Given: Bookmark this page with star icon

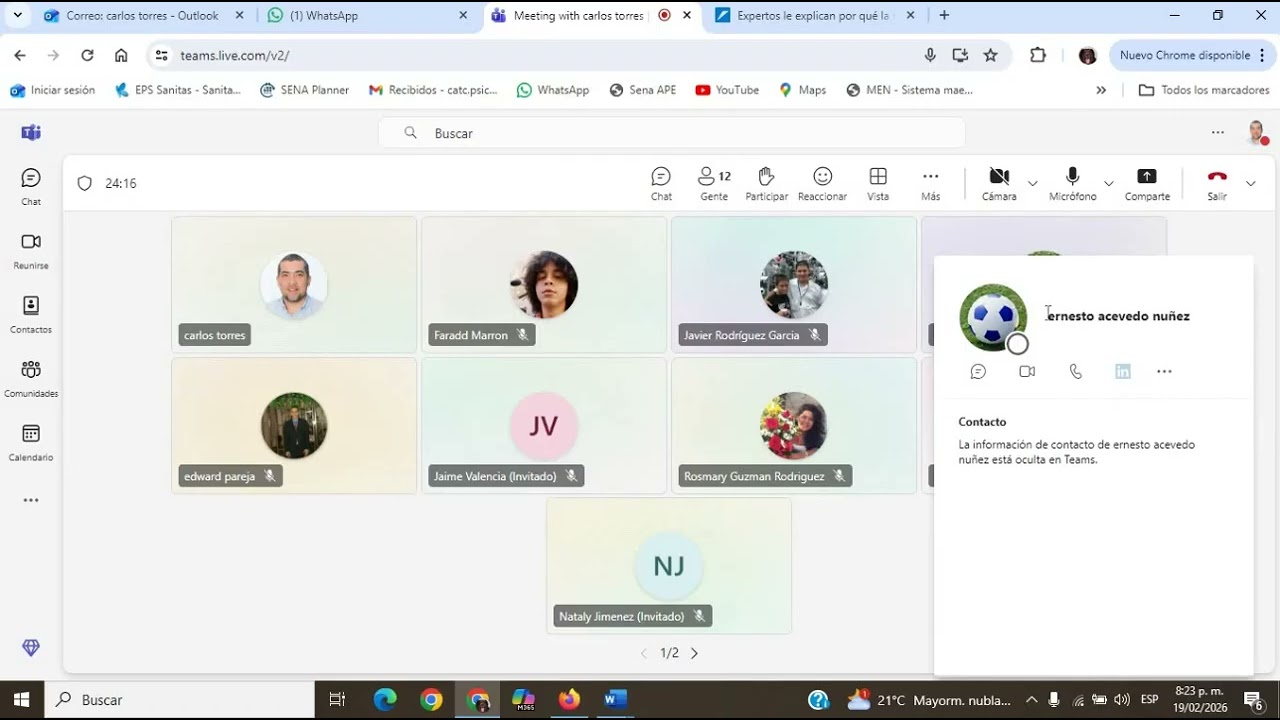Looking at the screenshot, I should (990, 56).
